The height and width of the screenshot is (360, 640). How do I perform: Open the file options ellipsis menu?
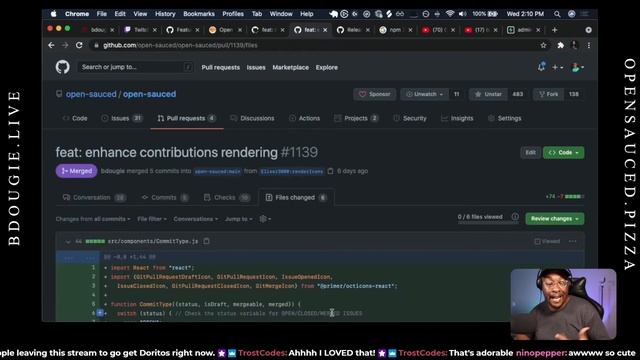[x=573, y=241]
